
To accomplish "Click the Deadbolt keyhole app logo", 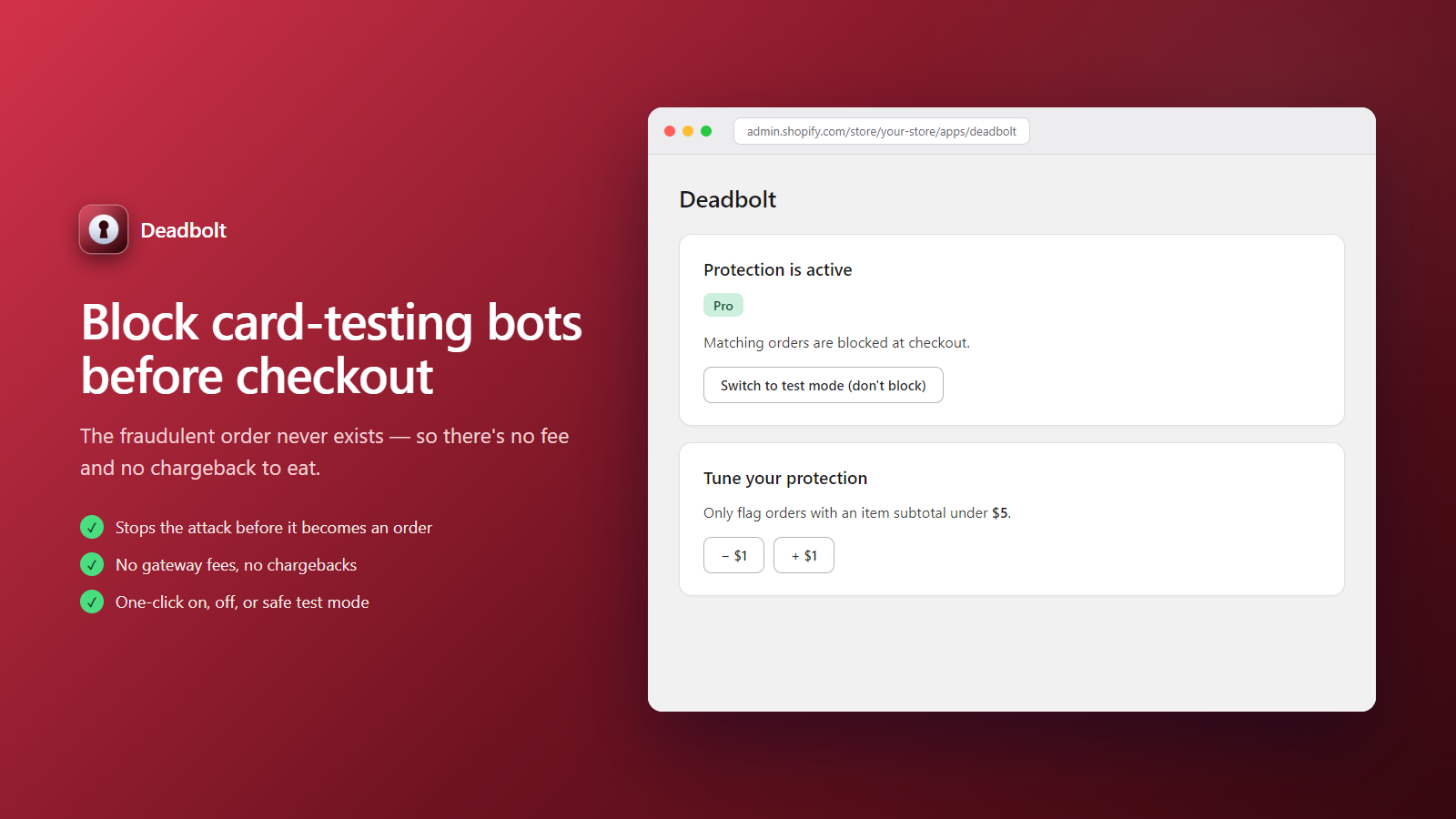I will (104, 229).
